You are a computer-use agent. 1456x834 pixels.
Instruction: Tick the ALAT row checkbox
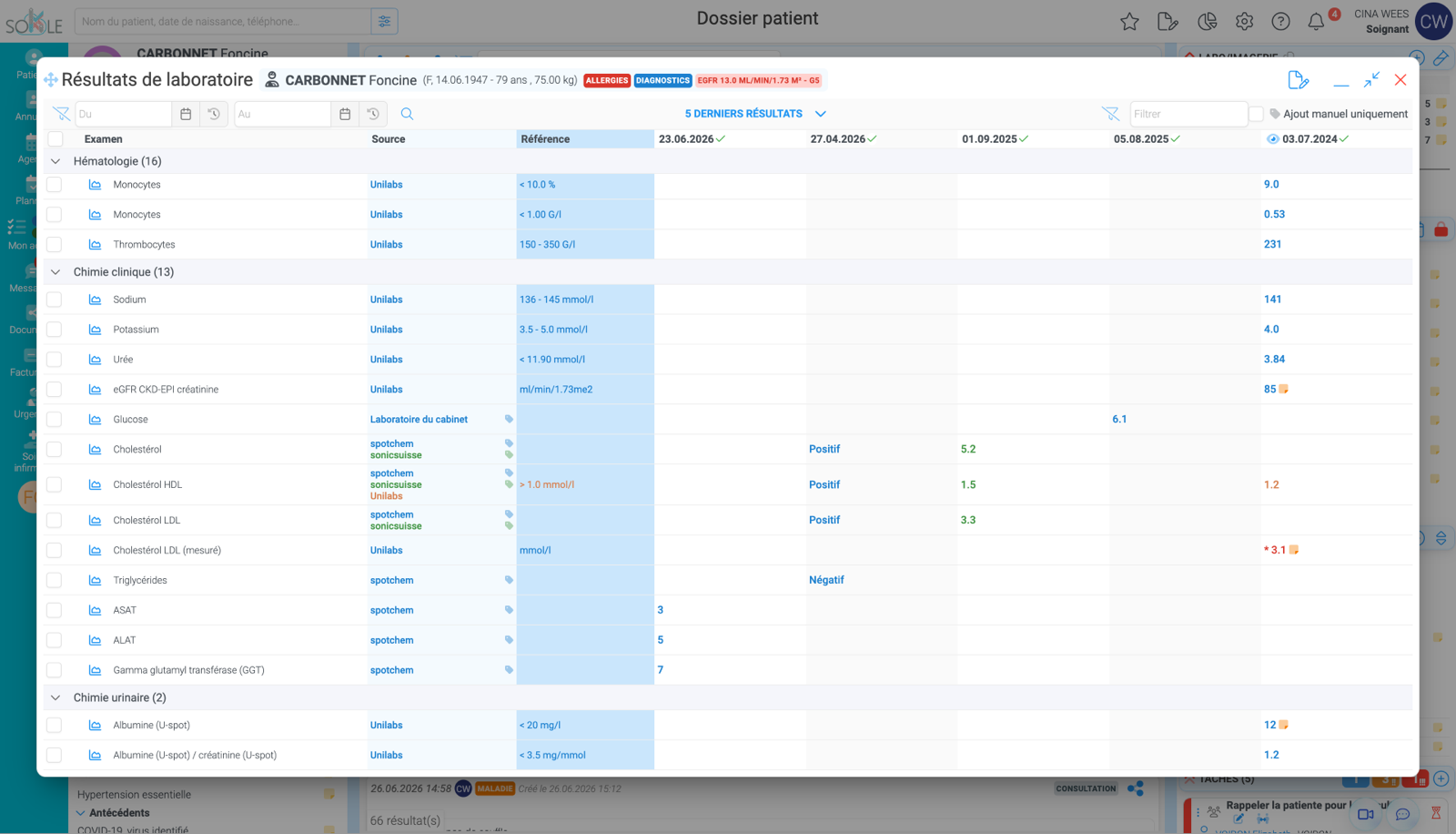(55, 640)
